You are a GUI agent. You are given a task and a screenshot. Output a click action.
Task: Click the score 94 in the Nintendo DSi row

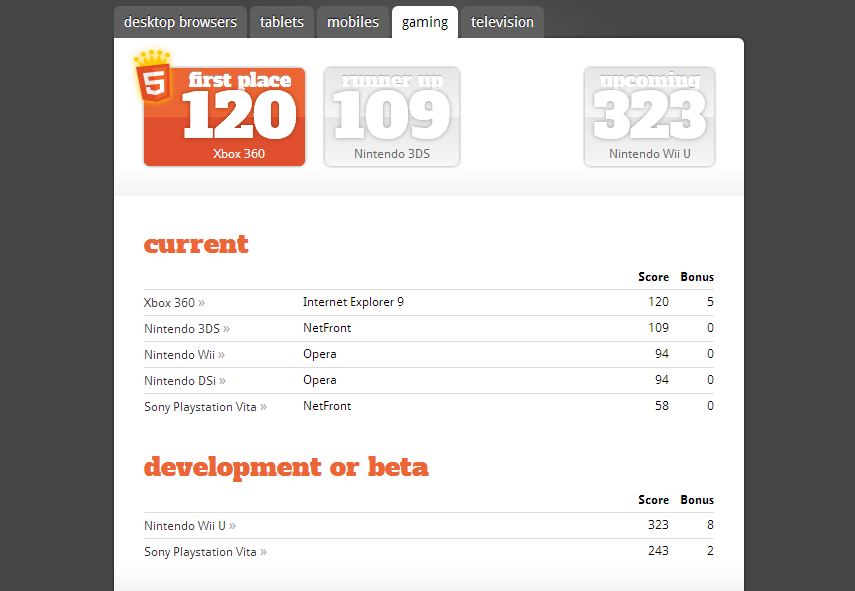click(x=662, y=380)
